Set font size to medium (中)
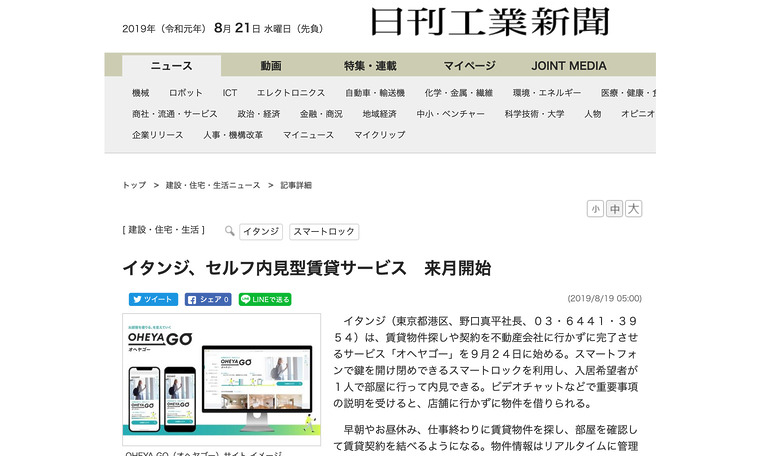 tap(614, 209)
